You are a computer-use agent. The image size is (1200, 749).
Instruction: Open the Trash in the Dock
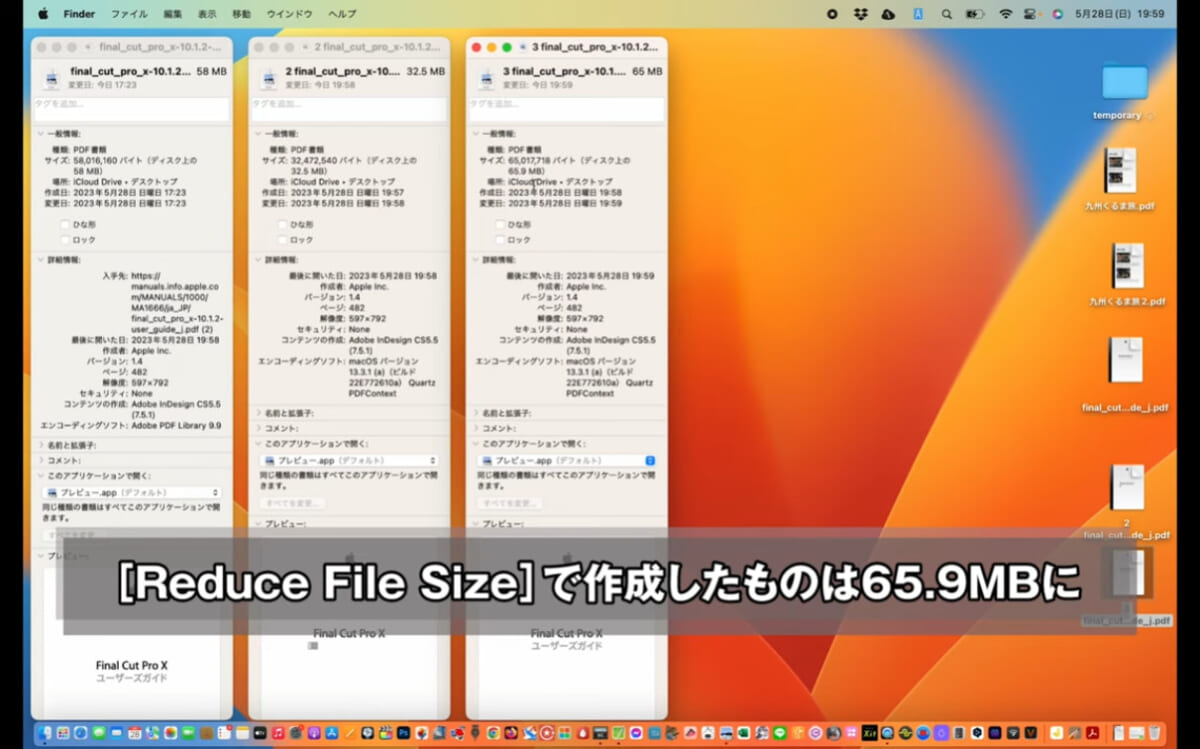(x=1155, y=733)
